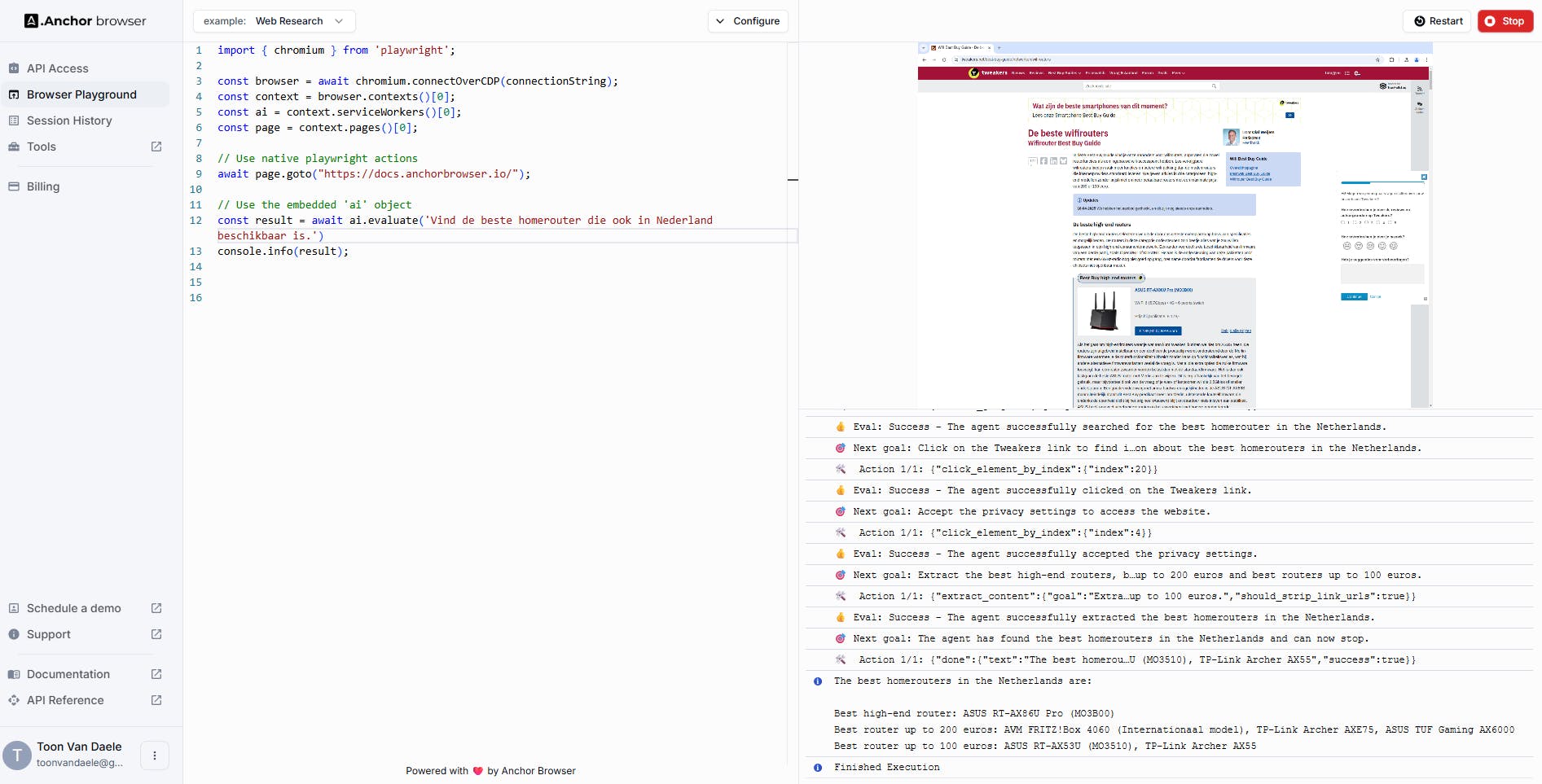Viewport: 1542px width, 784px height.
Task: Open the Documentation link
Action: tap(68, 674)
